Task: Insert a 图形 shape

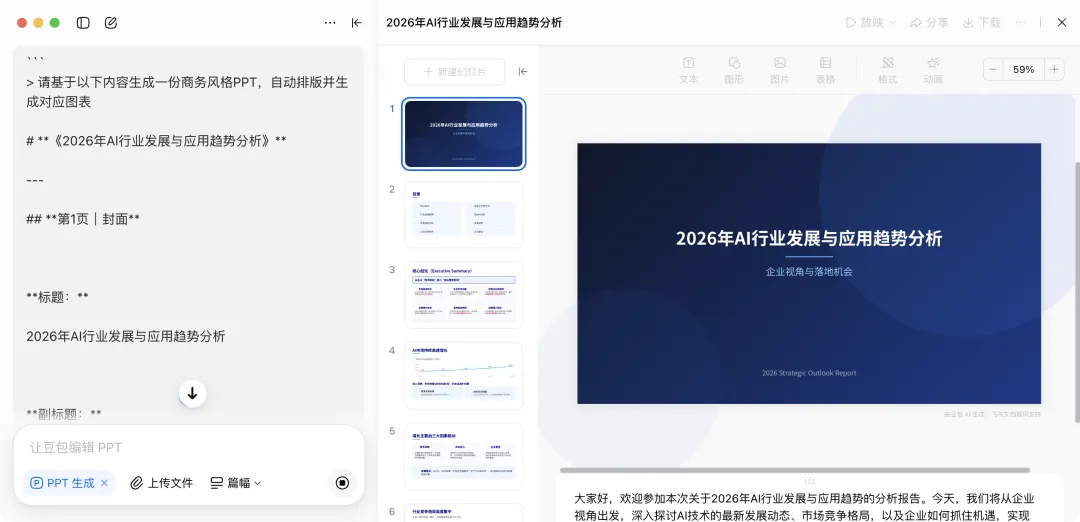Action: [x=734, y=70]
